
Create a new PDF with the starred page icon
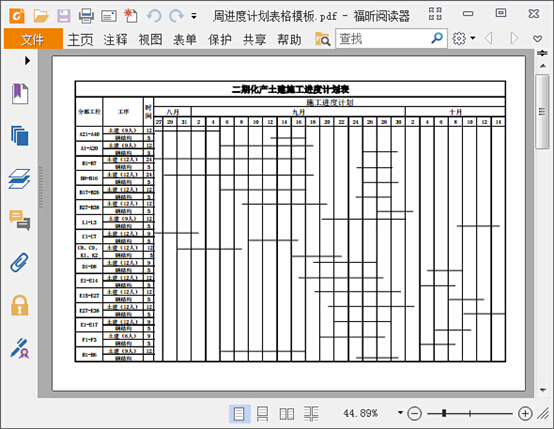131,16
